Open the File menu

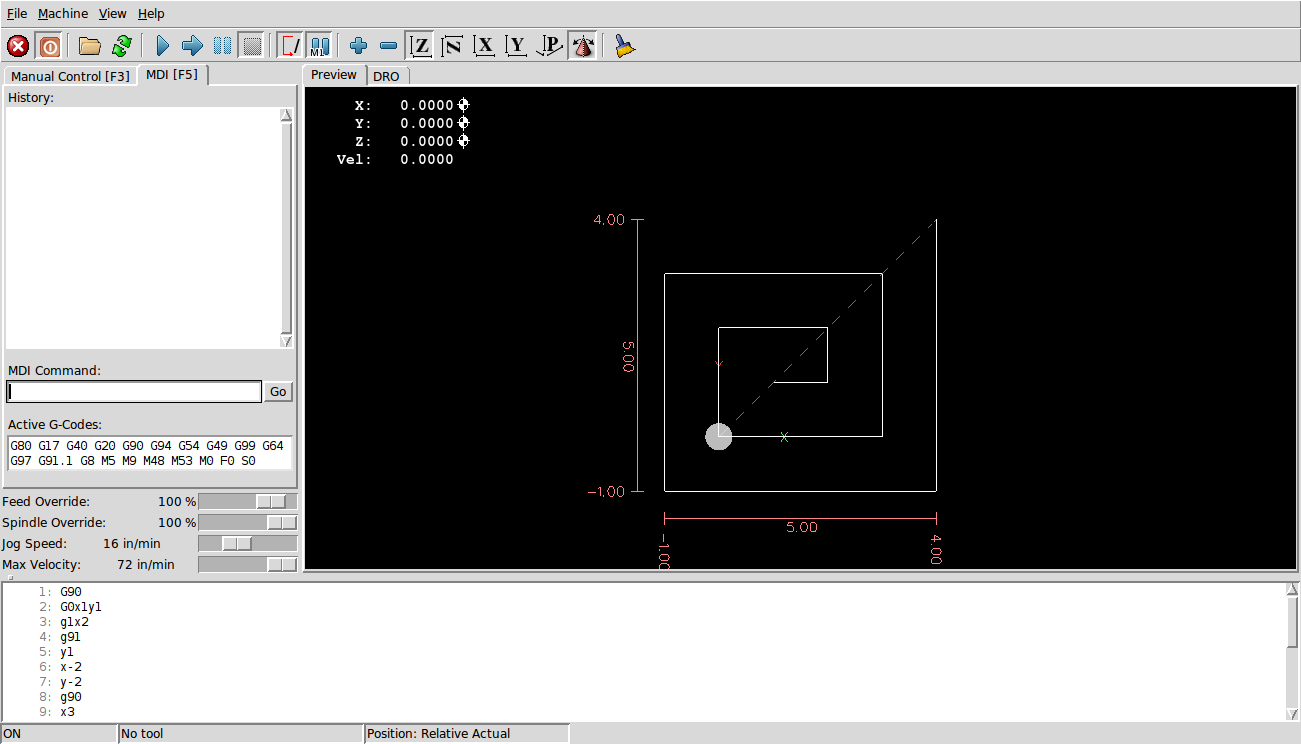[17, 14]
